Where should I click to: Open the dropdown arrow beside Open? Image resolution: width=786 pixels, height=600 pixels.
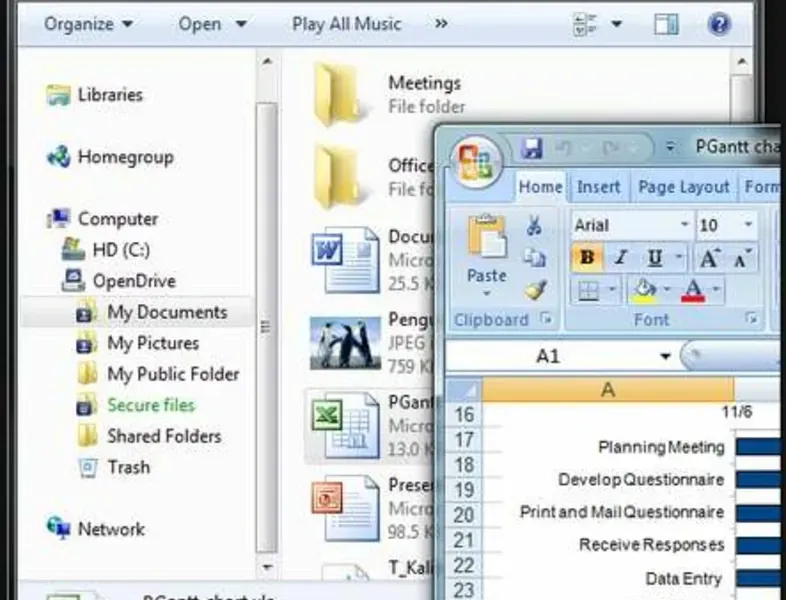pos(241,24)
